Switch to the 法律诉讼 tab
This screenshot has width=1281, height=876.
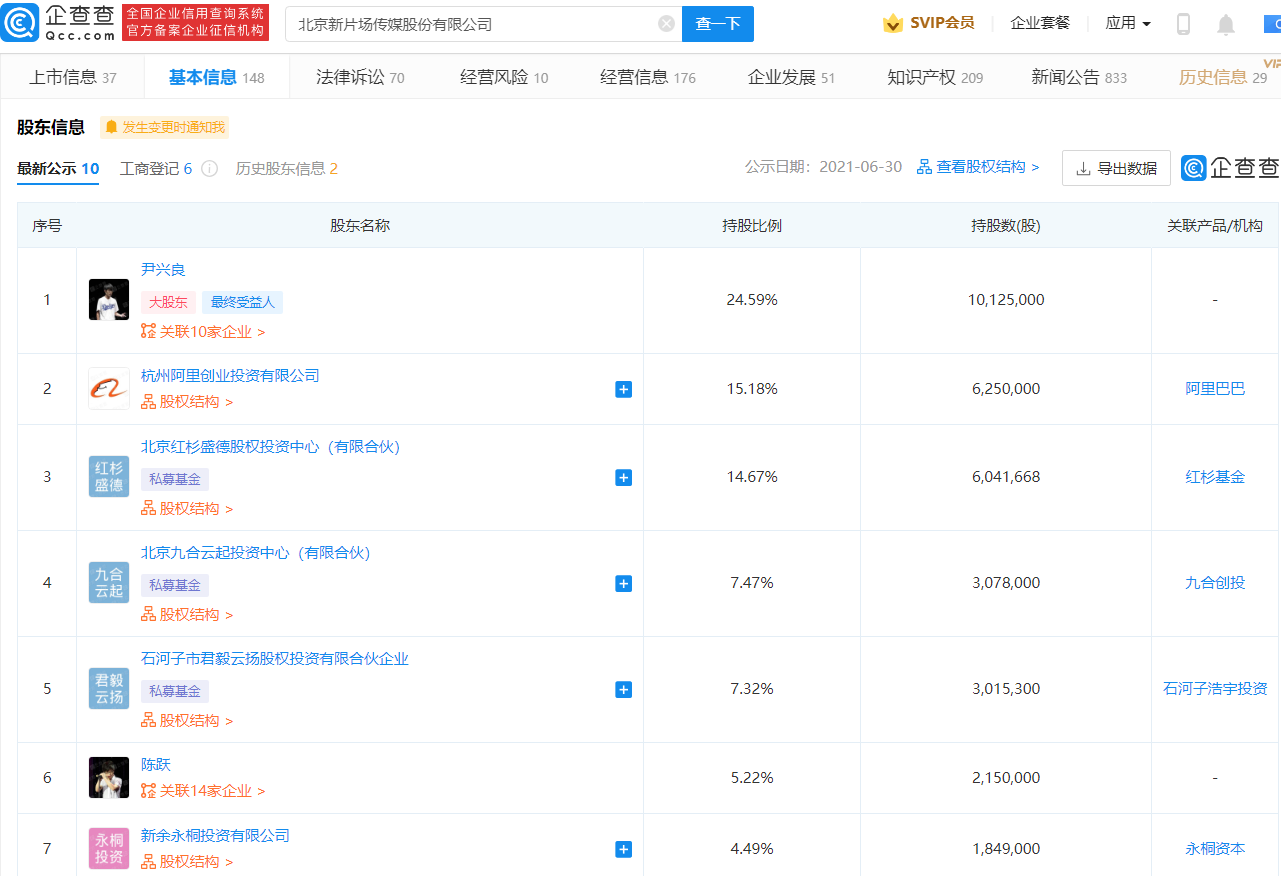point(360,77)
